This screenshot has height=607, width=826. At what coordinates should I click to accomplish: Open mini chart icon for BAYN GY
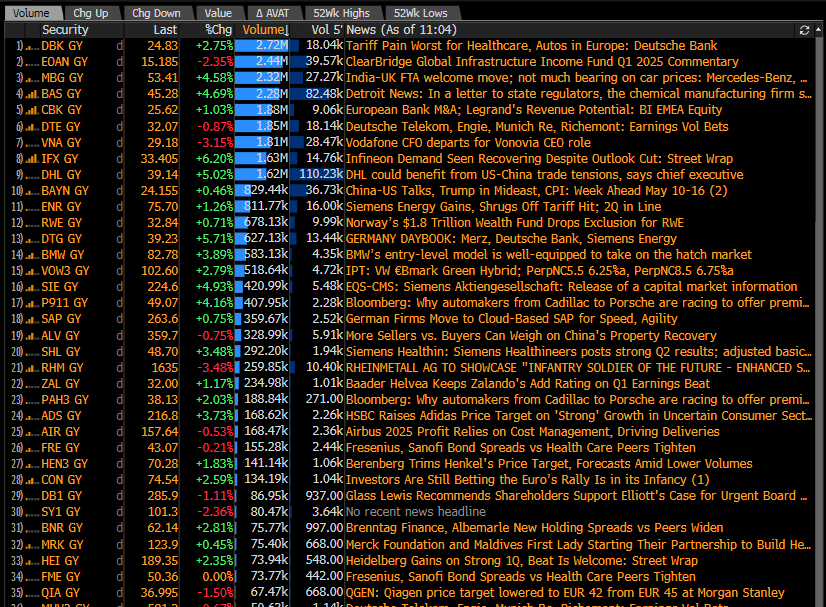click(x=32, y=191)
